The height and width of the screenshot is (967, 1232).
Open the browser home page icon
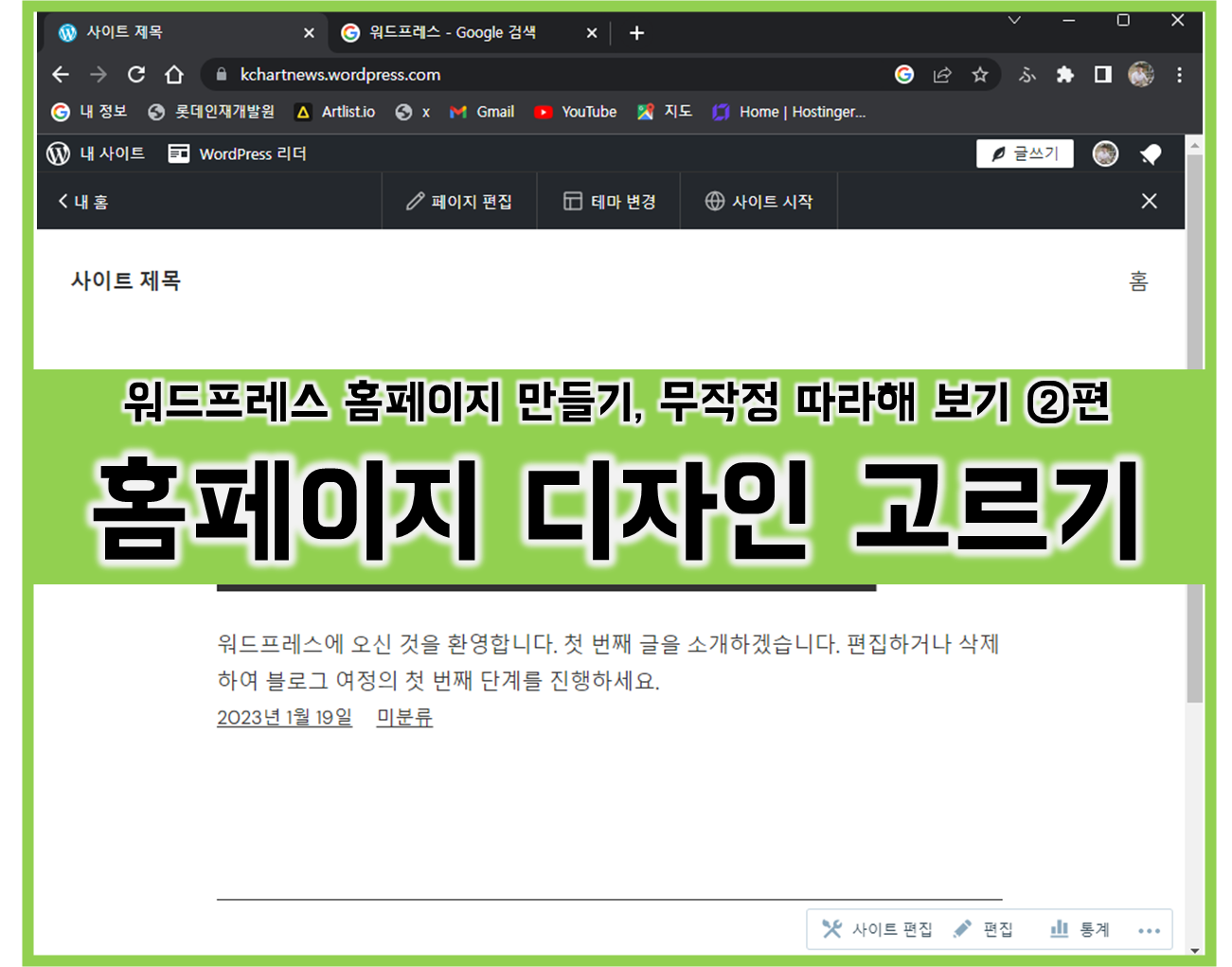pos(174,74)
